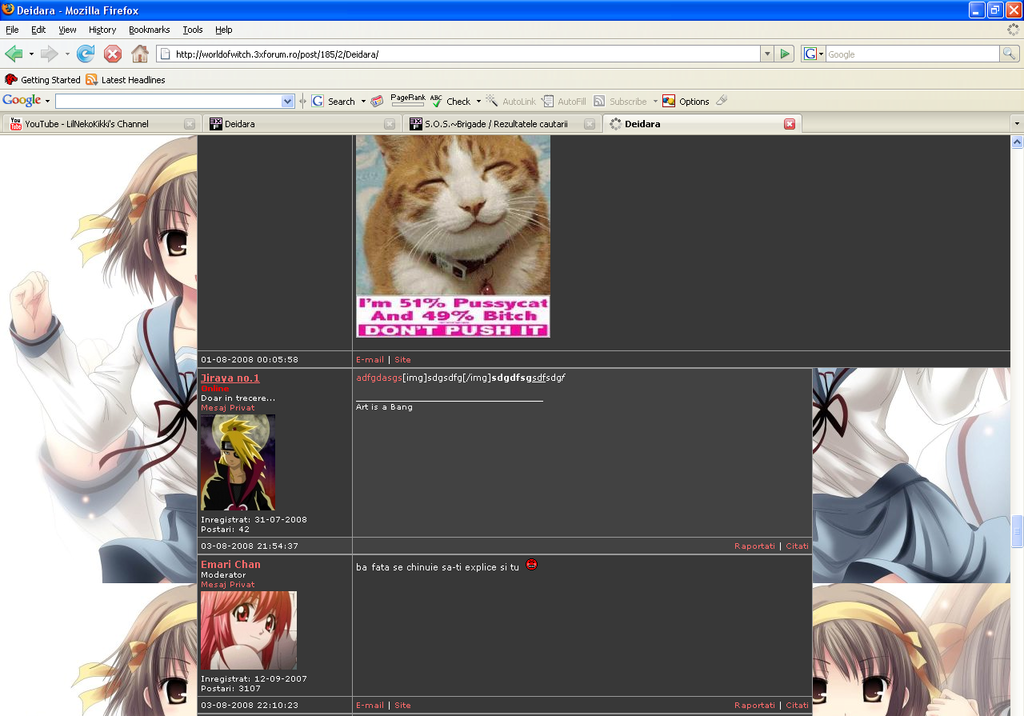Open the Google toolbar logo dropdown
The width and height of the screenshot is (1024, 716).
tap(47, 101)
